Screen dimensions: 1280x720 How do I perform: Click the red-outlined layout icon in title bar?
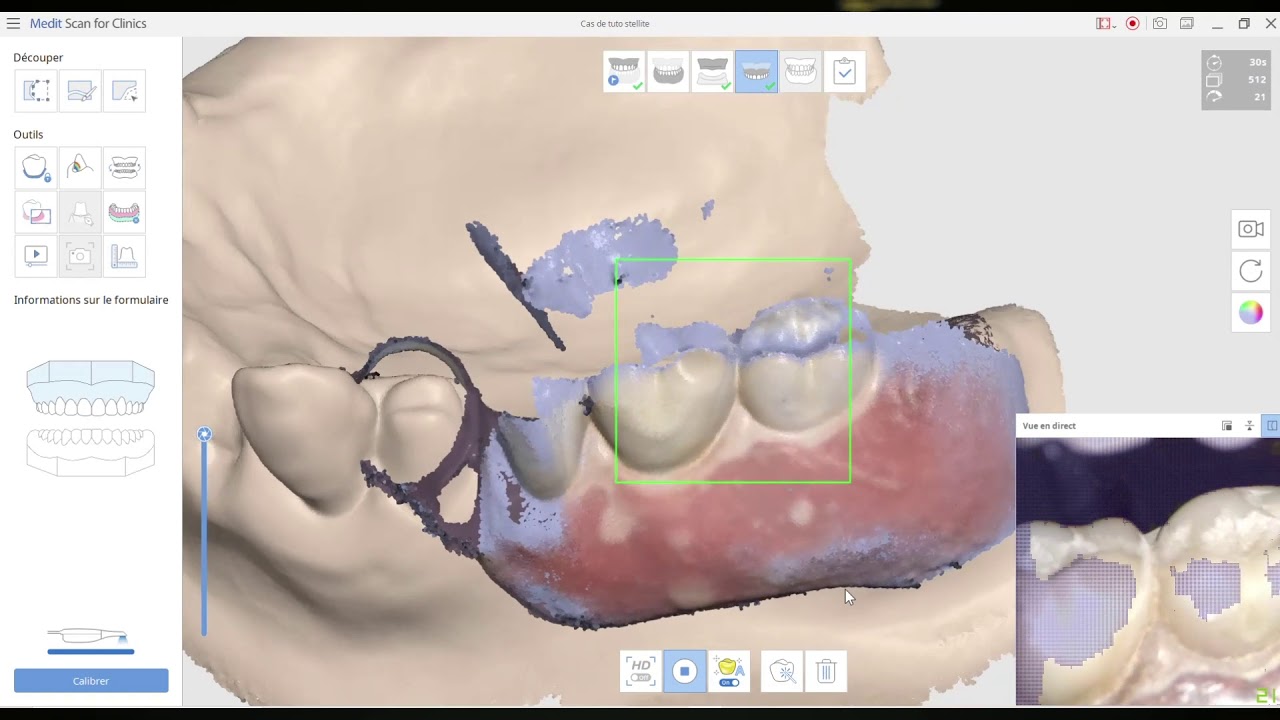tap(1105, 23)
